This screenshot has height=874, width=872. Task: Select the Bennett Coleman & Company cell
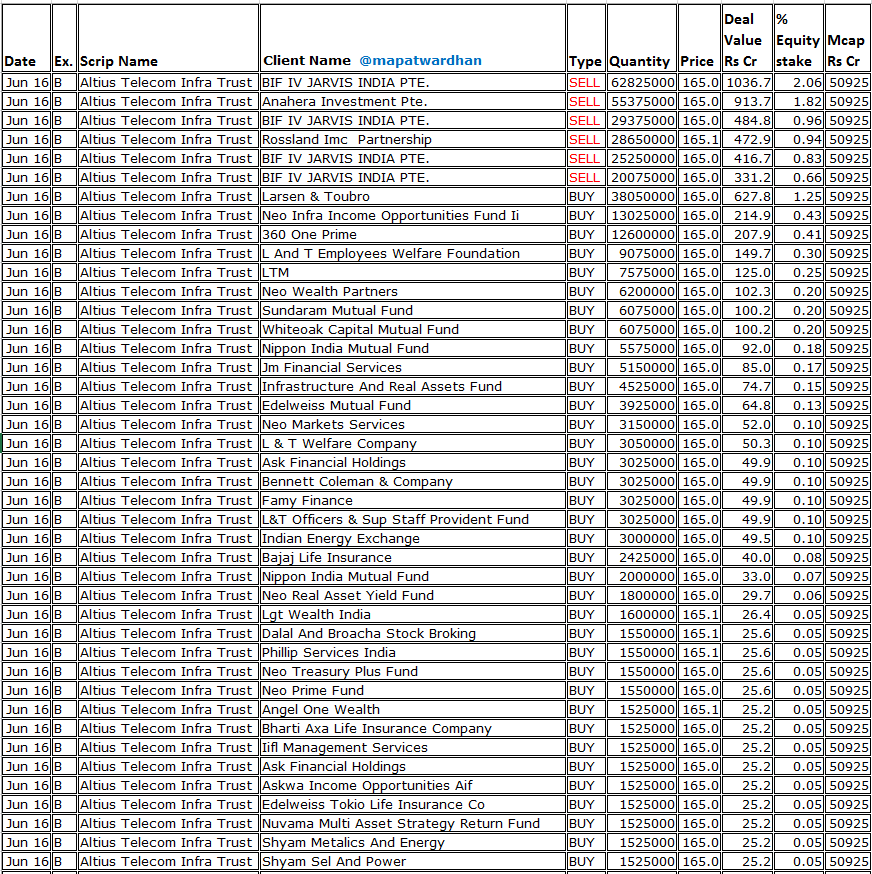413,481
